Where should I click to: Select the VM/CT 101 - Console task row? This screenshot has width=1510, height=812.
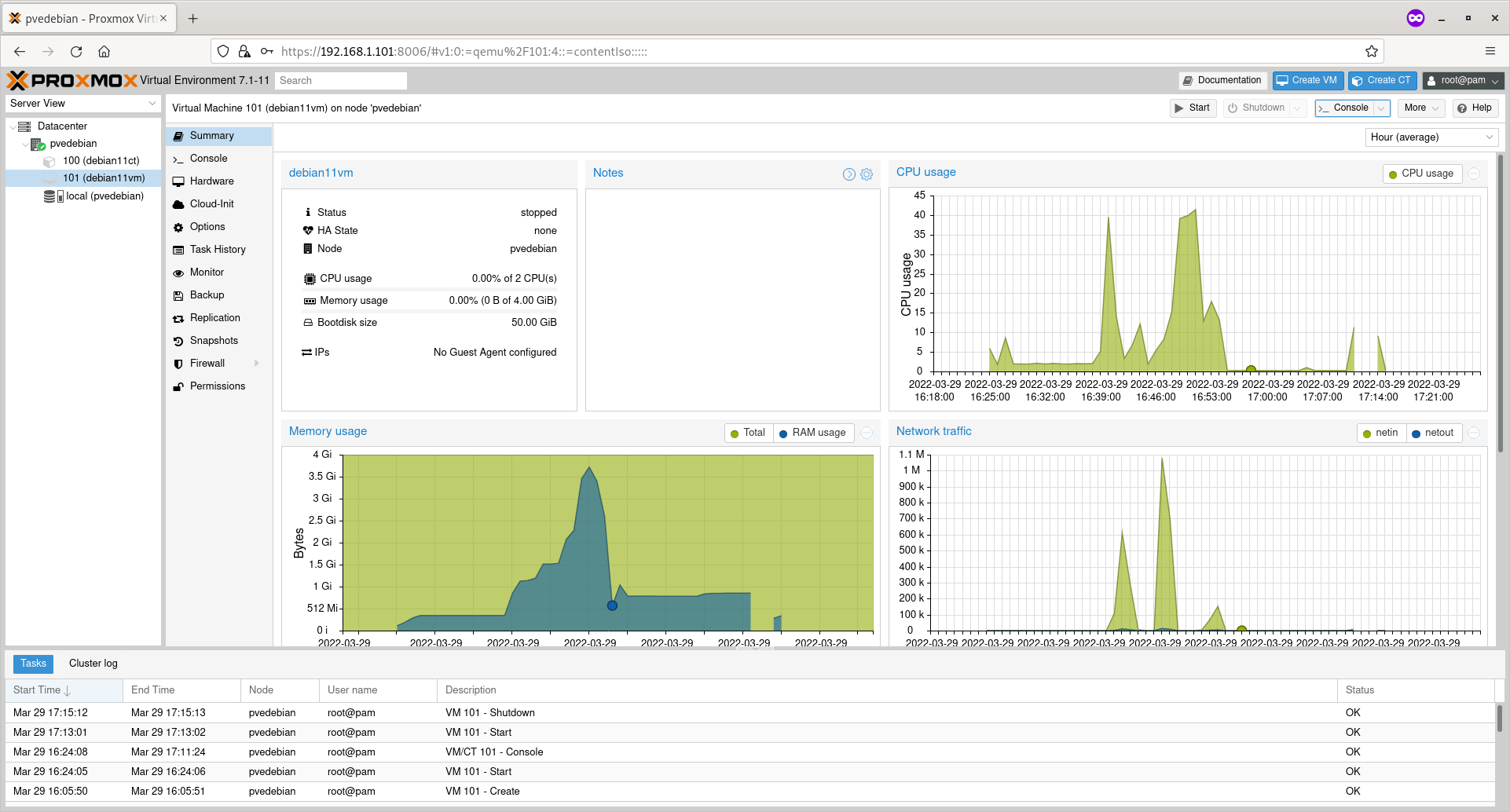tap(750, 752)
